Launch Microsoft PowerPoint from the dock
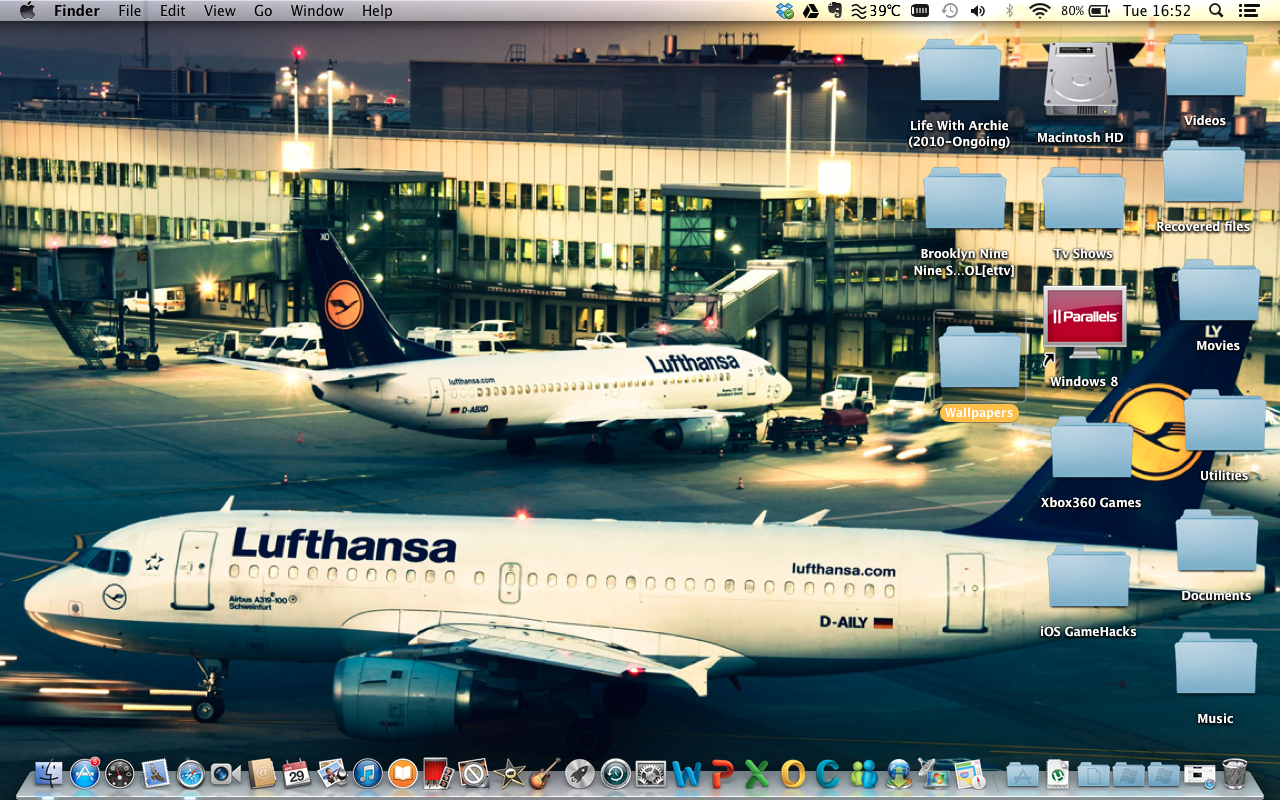This screenshot has width=1280, height=800. [721, 773]
